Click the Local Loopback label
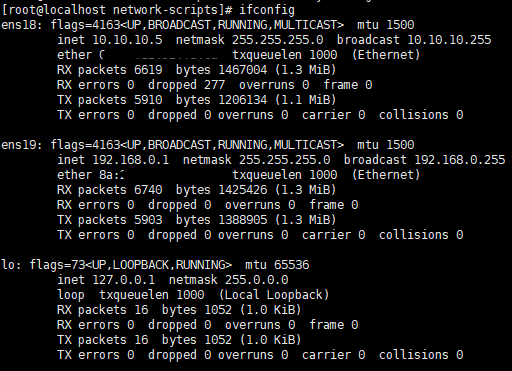The image size is (512, 371). coord(274,295)
